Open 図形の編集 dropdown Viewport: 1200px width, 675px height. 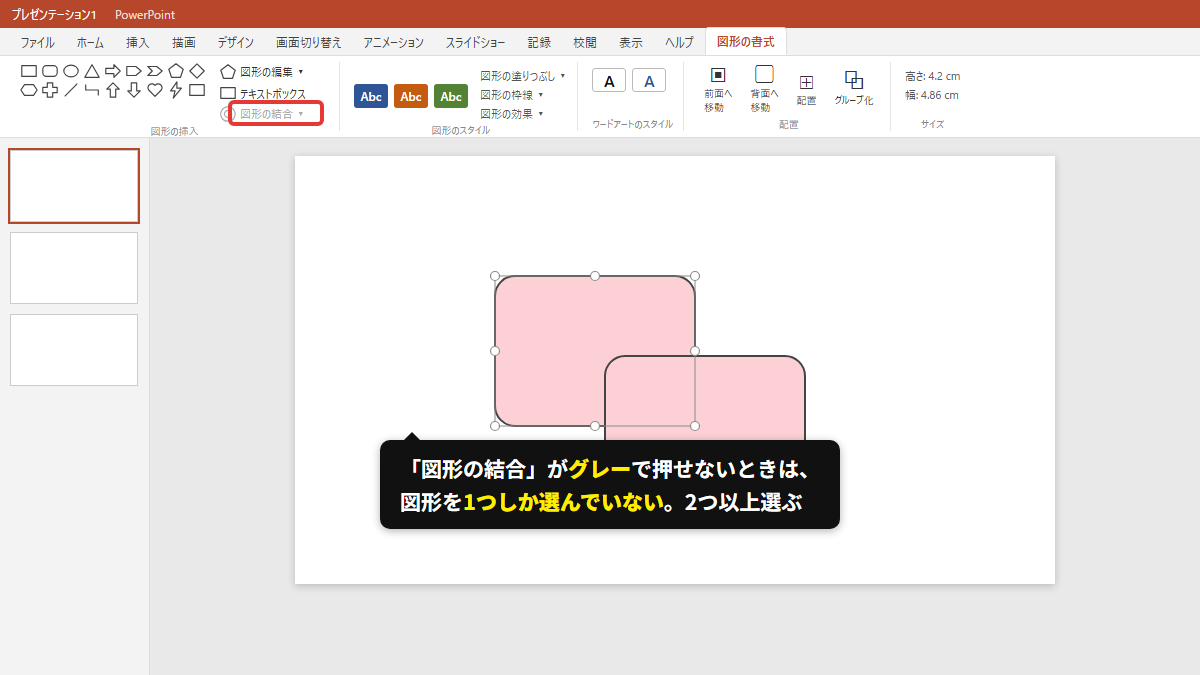tap(262, 72)
